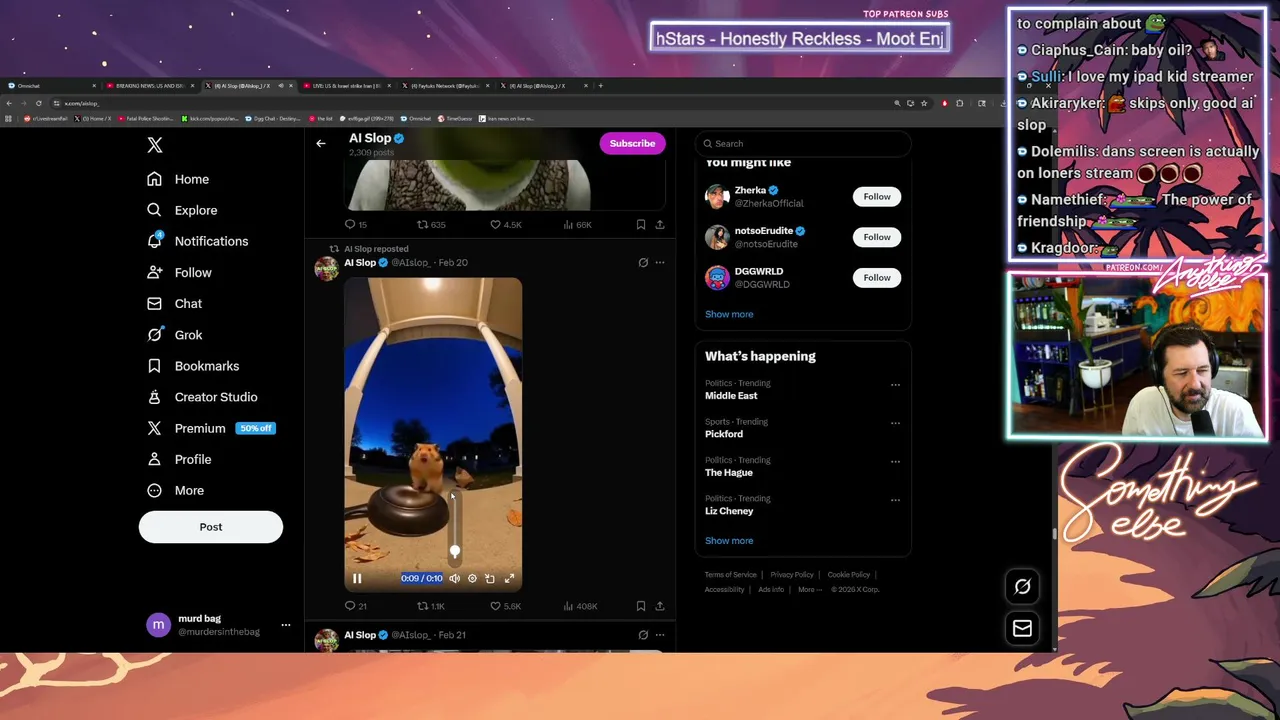Open Creator Studio from the sidebar
The height and width of the screenshot is (720, 1280).
pos(202,397)
